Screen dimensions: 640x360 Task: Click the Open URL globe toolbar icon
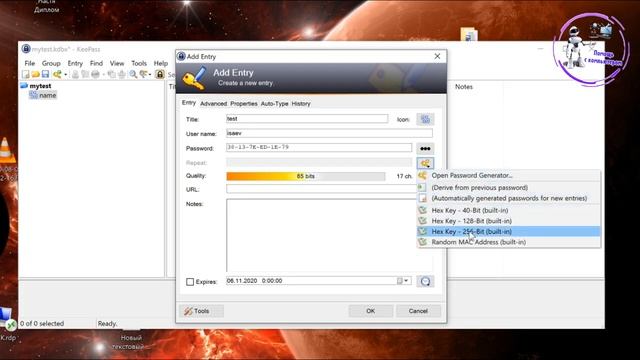(x=95, y=74)
